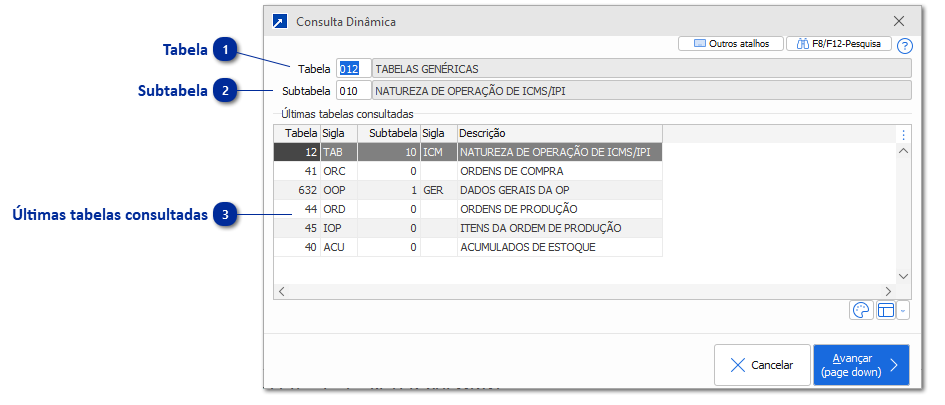Focus the Tabela code input field
Screen dimensions: 945x405
pyautogui.click(x=354, y=69)
